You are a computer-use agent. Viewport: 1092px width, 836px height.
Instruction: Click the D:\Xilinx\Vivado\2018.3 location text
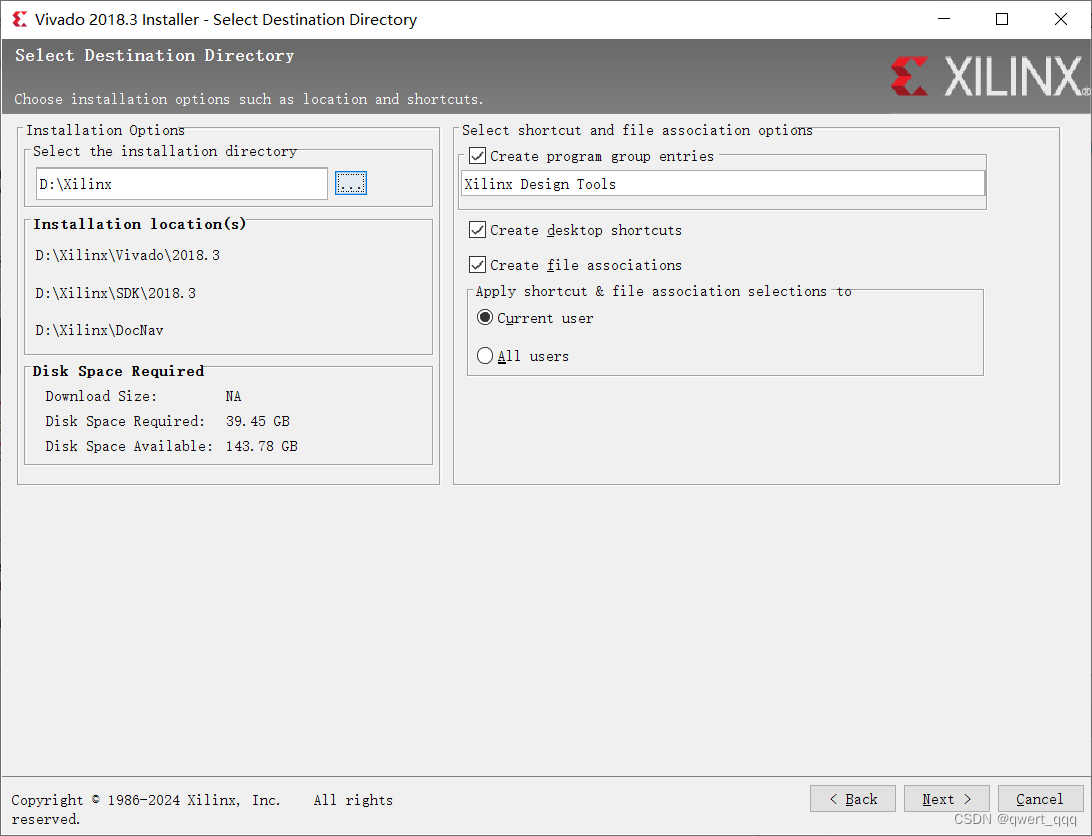pyautogui.click(x=127, y=255)
